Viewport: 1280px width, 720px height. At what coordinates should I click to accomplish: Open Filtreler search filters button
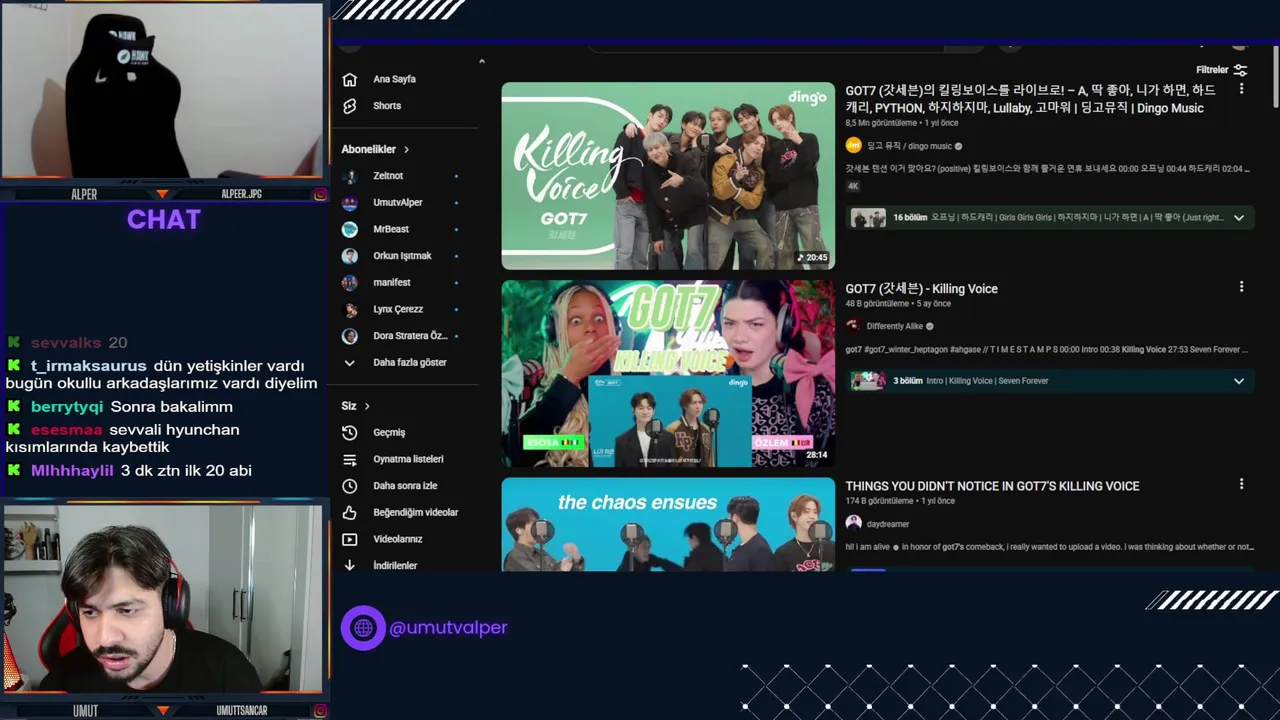click(x=1221, y=70)
